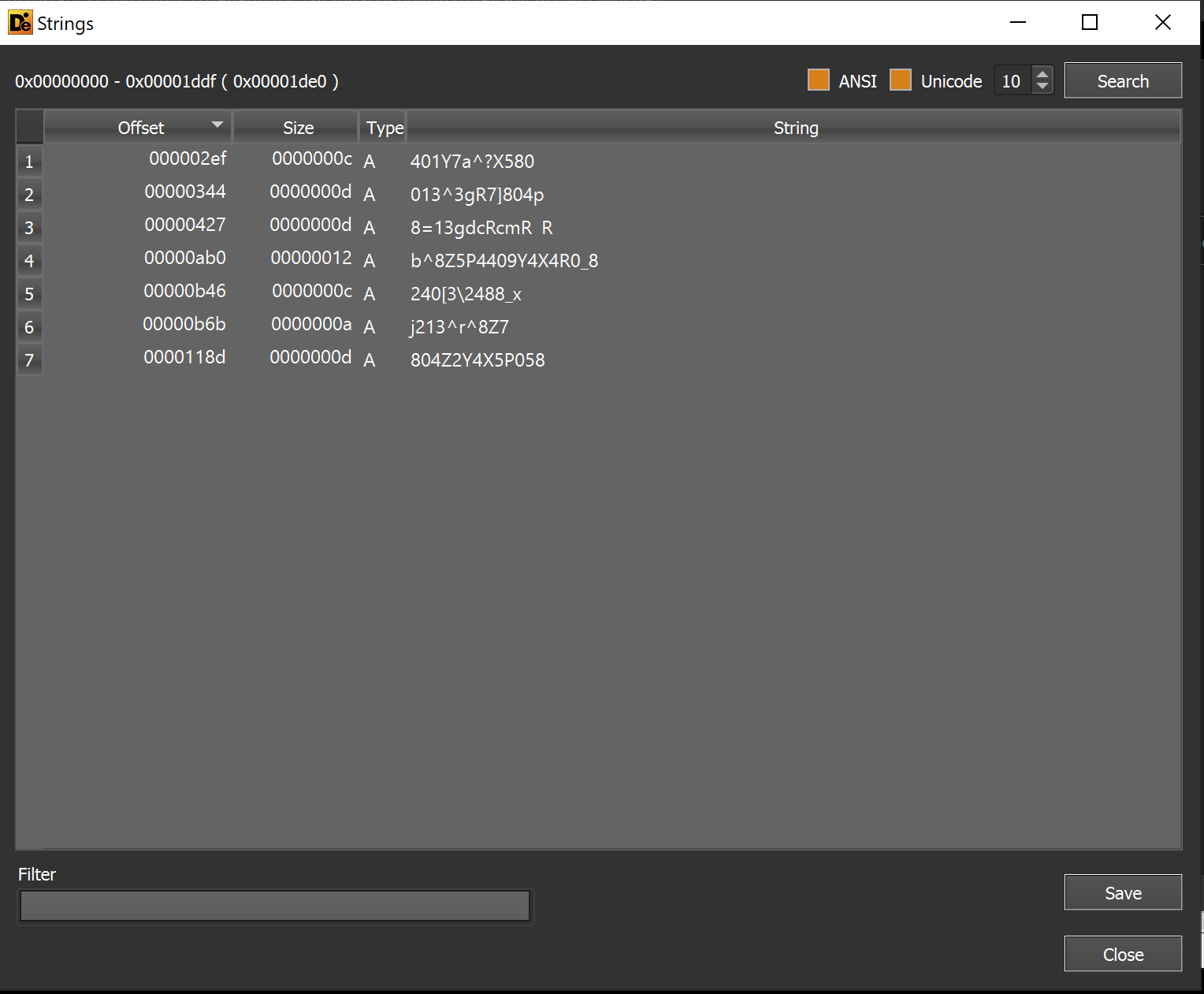The image size is (1204, 994).
Task: Increase minimum string length with up arrow
Action: coord(1042,73)
